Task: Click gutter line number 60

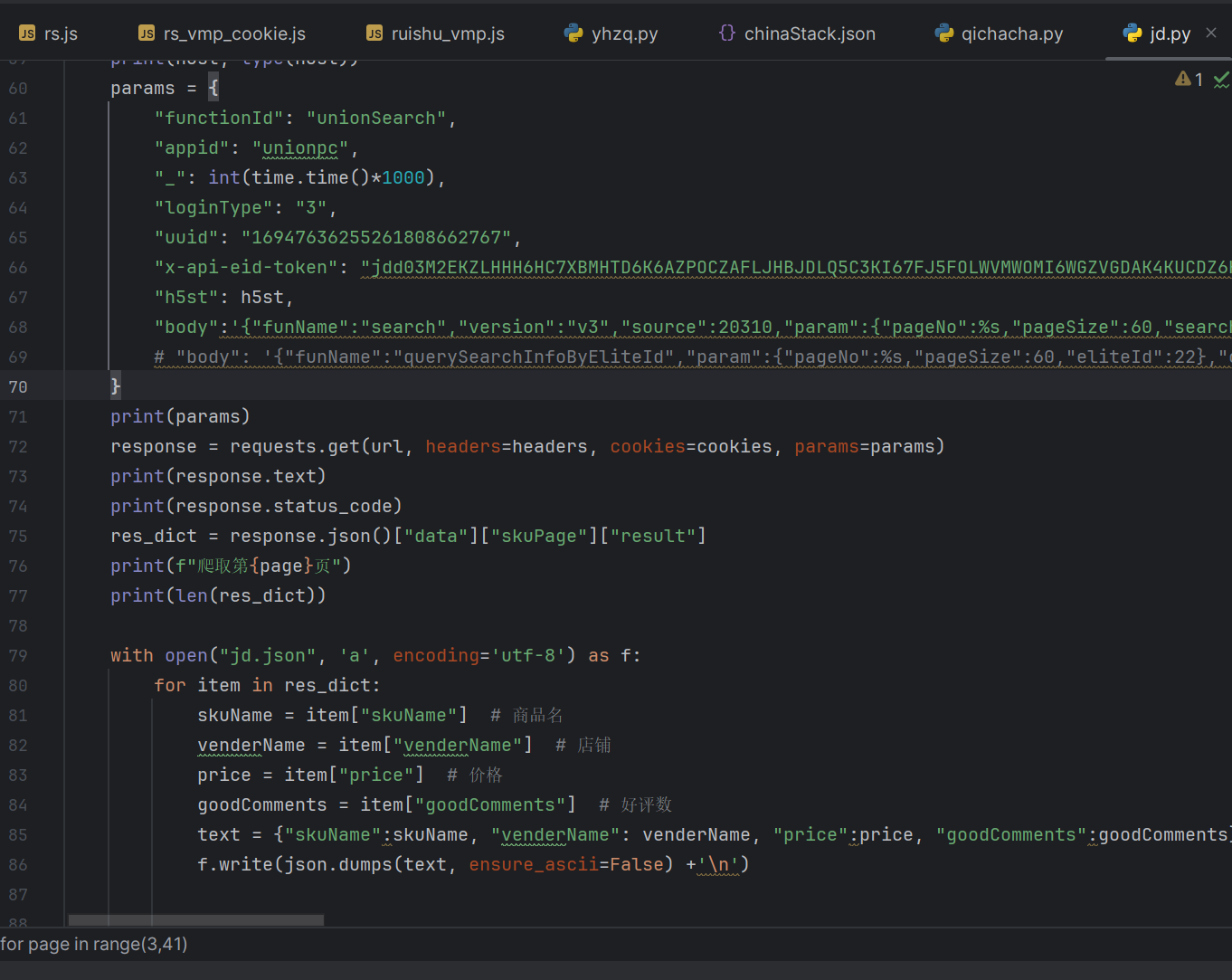Action: 18,89
